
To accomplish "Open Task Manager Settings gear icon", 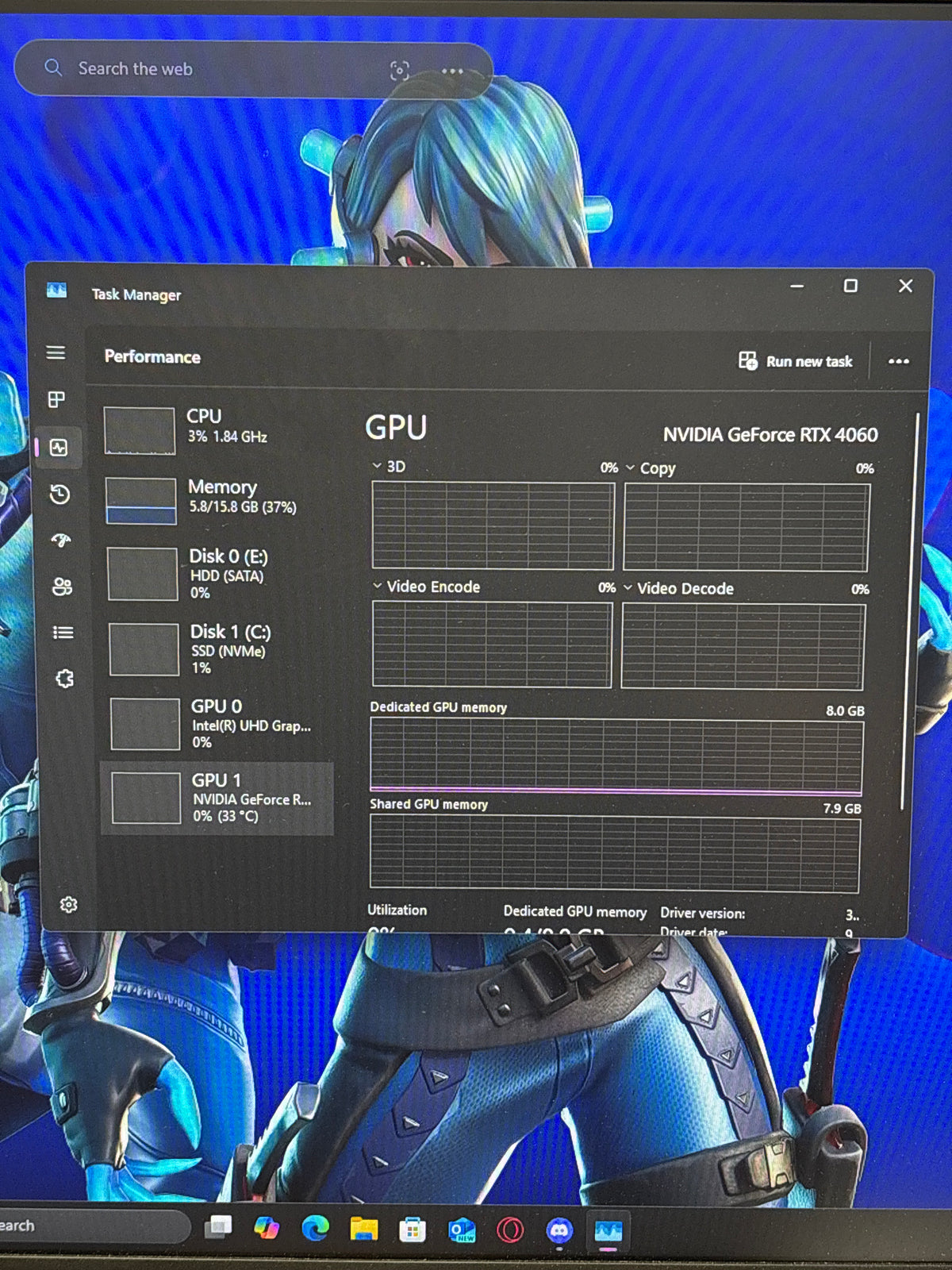I will (x=69, y=905).
